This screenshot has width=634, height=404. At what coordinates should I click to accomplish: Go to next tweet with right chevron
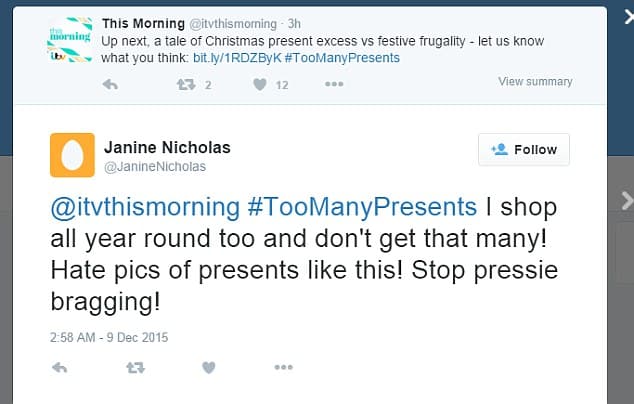[627, 201]
